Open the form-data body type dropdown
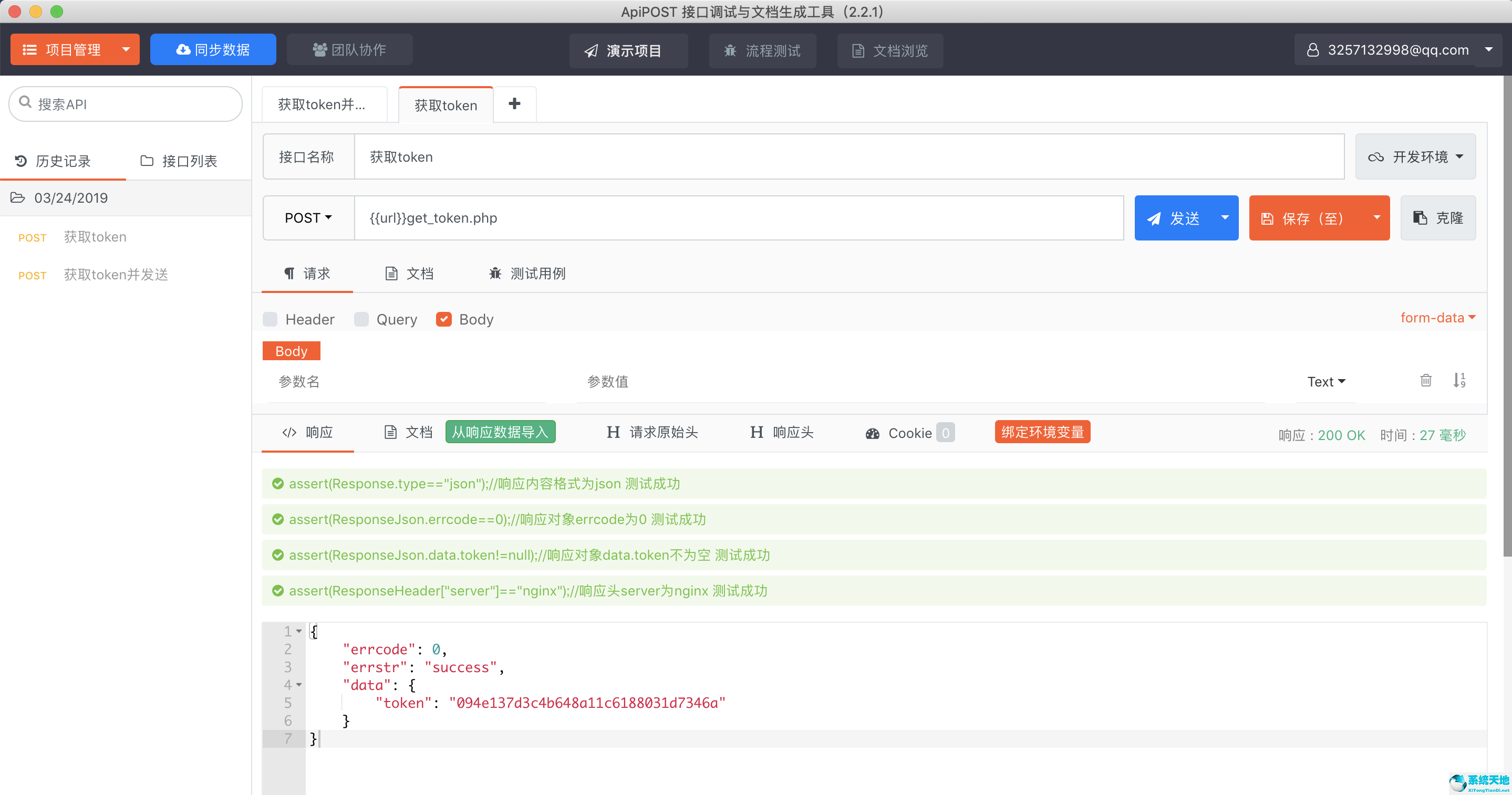 point(1437,317)
